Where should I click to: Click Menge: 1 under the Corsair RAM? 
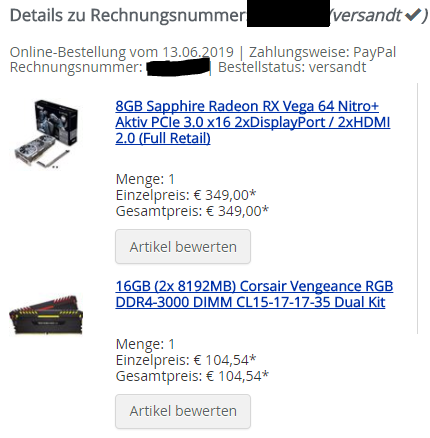pos(145,344)
